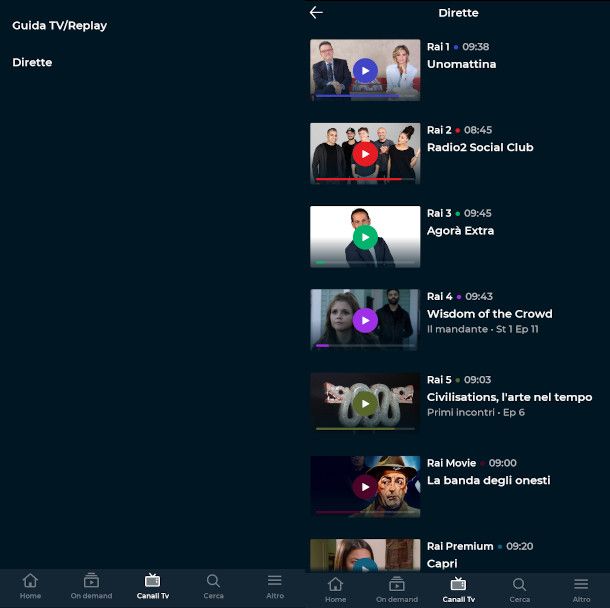Play Agorà Extra green button
This screenshot has height=608, width=610.
click(365, 237)
